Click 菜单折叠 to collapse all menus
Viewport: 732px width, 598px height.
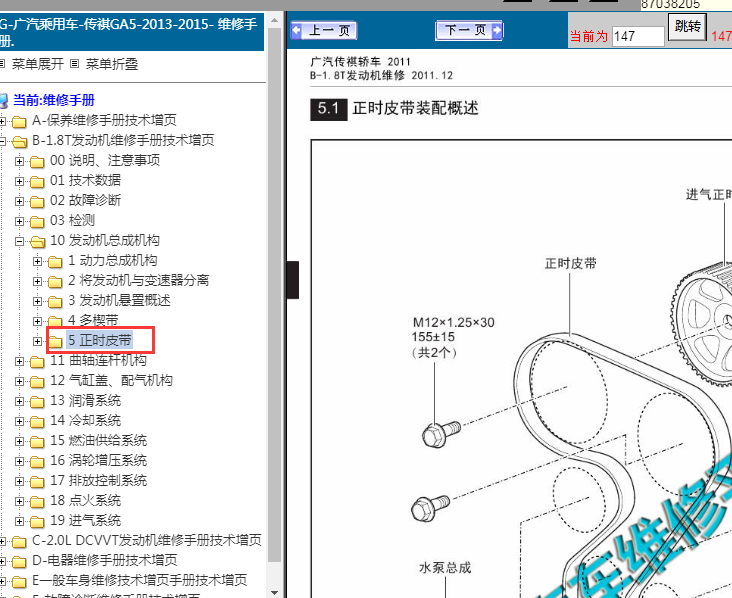[x=112, y=64]
